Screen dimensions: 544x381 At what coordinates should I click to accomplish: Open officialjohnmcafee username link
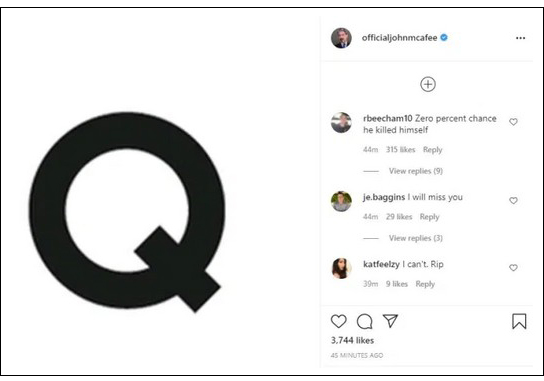coord(399,38)
